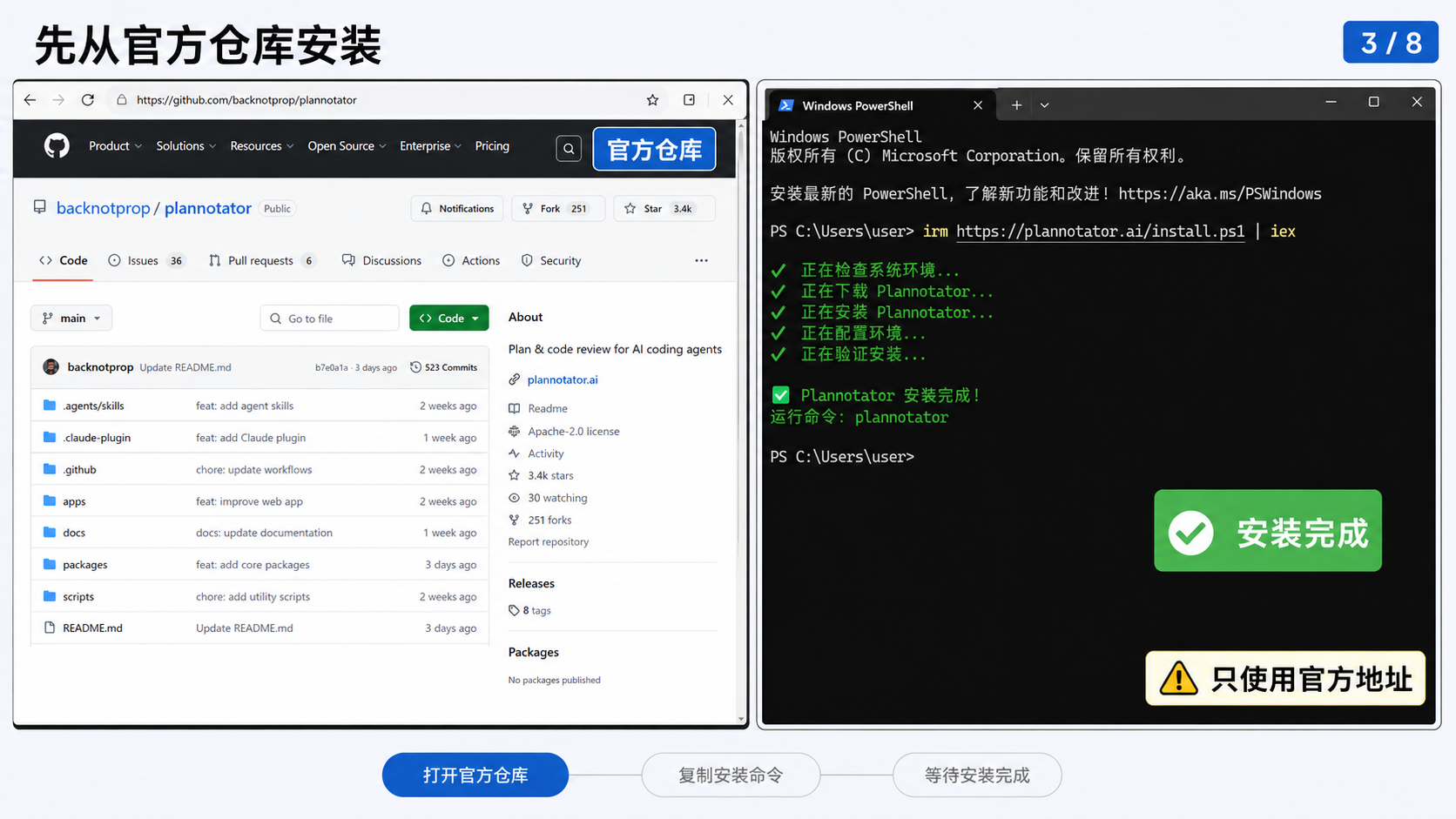Click the browser forward arrow
This screenshot has height=819, width=1456.
click(x=58, y=100)
